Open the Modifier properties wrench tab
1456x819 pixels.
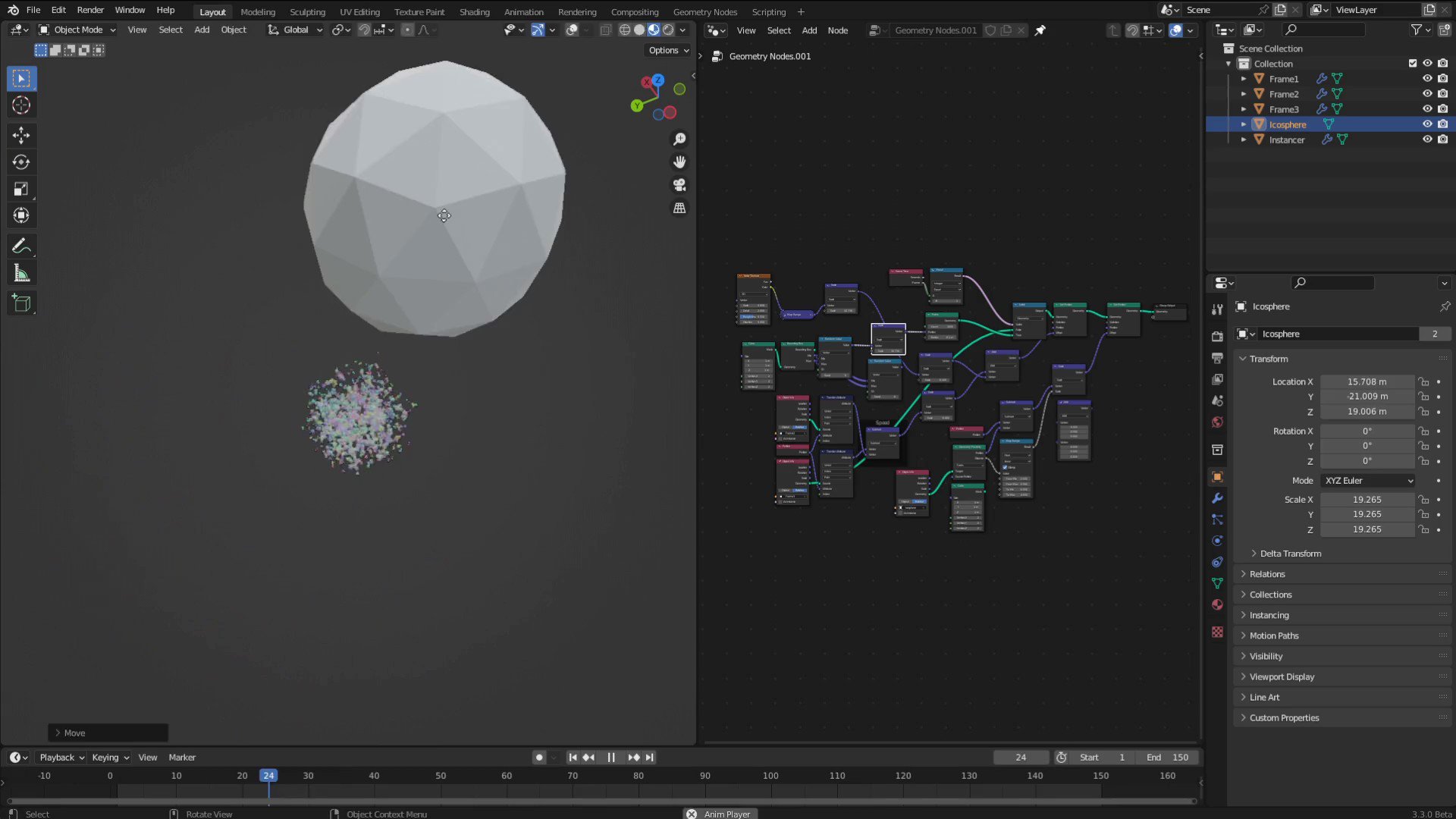(x=1217, y=498)
